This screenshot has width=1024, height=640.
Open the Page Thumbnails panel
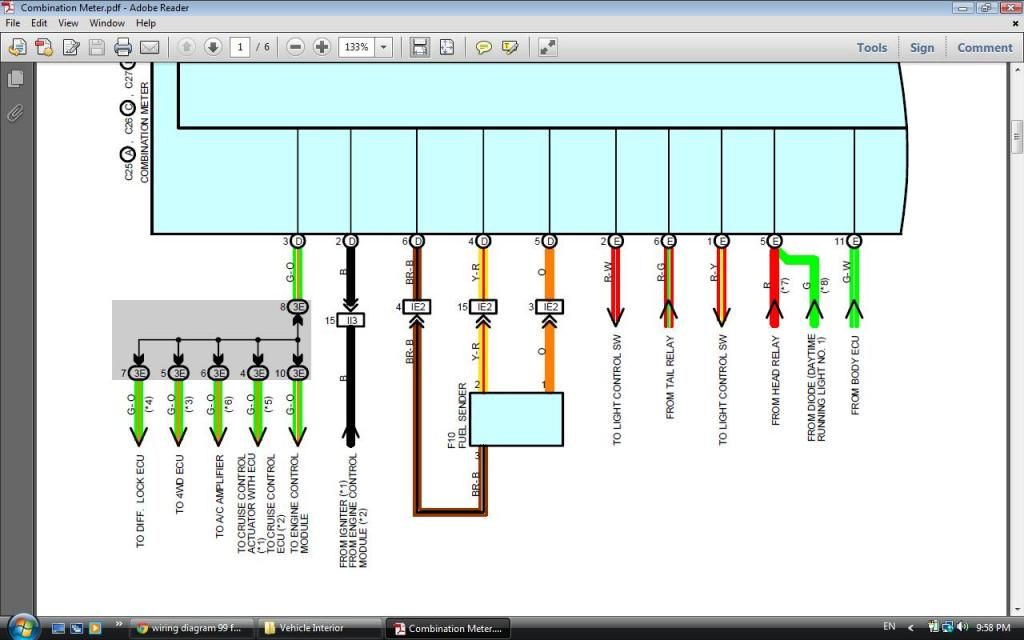(x=15, y=78)
